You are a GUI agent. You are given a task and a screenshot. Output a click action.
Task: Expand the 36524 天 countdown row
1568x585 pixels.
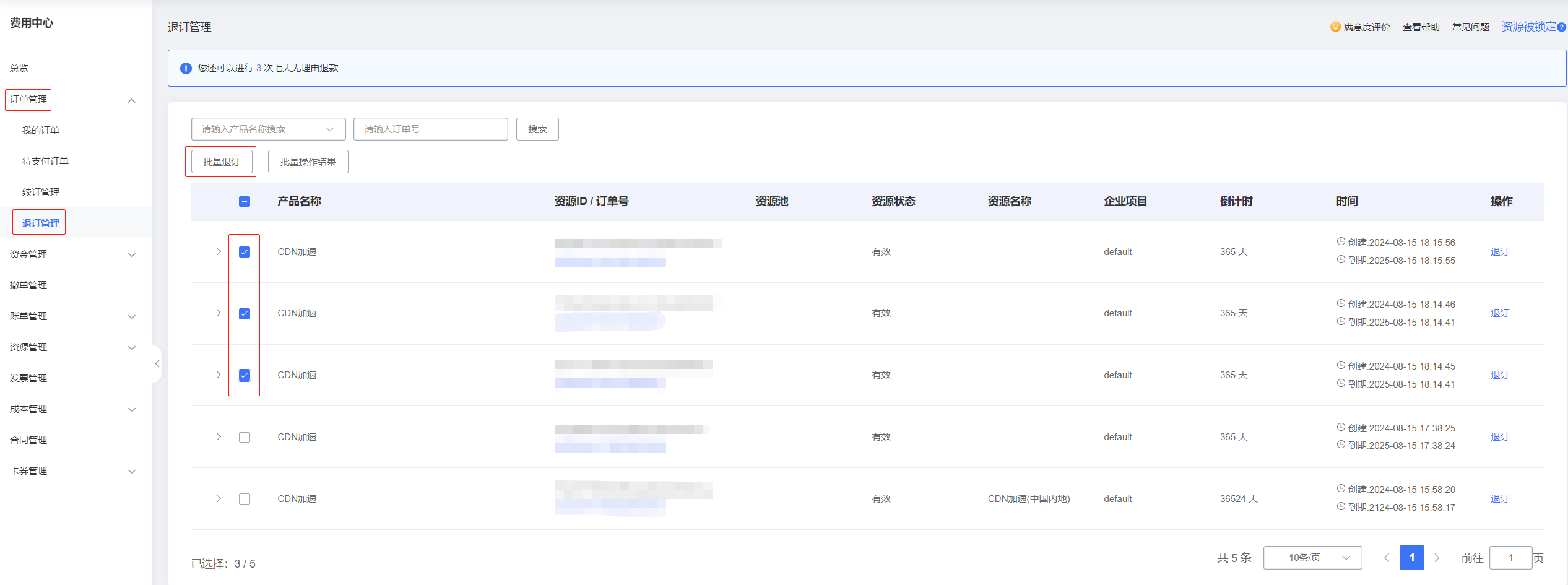219,499
